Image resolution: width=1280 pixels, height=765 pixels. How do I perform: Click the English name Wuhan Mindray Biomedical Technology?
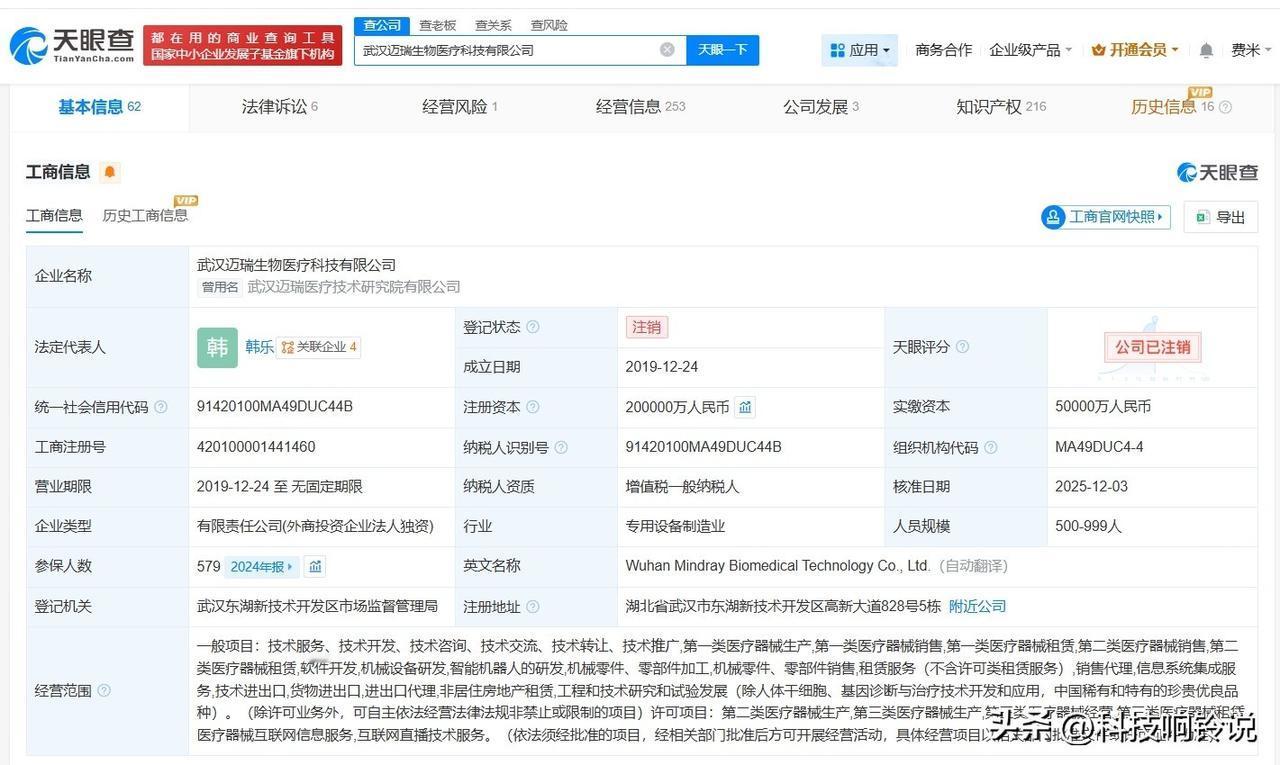click(x=778, y=567)
